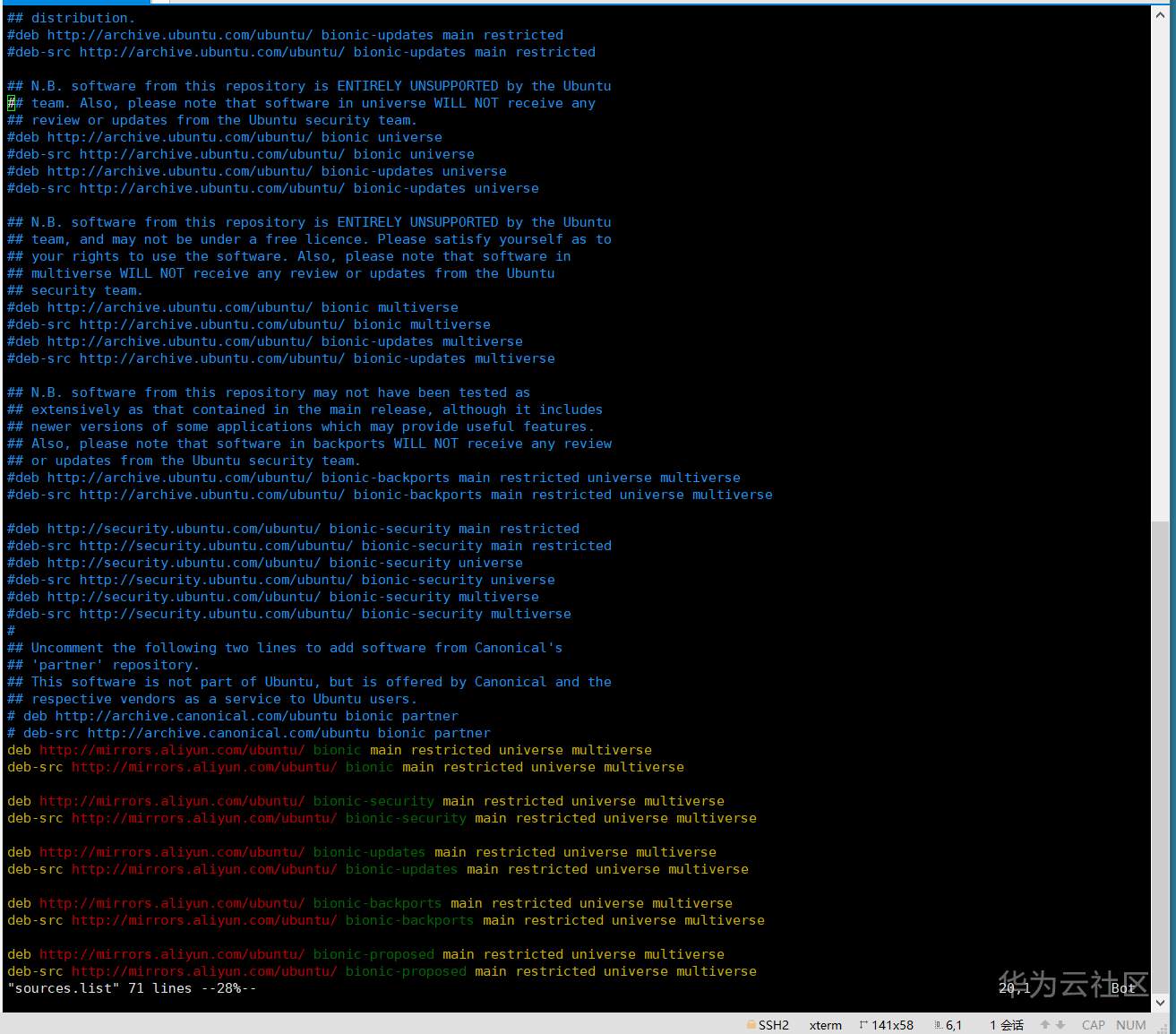Image resolution: width=1176 pixels, height=1034 pixels.
Task: Click line "## newer versions of some applications"
Action: (x=301, y=427)
